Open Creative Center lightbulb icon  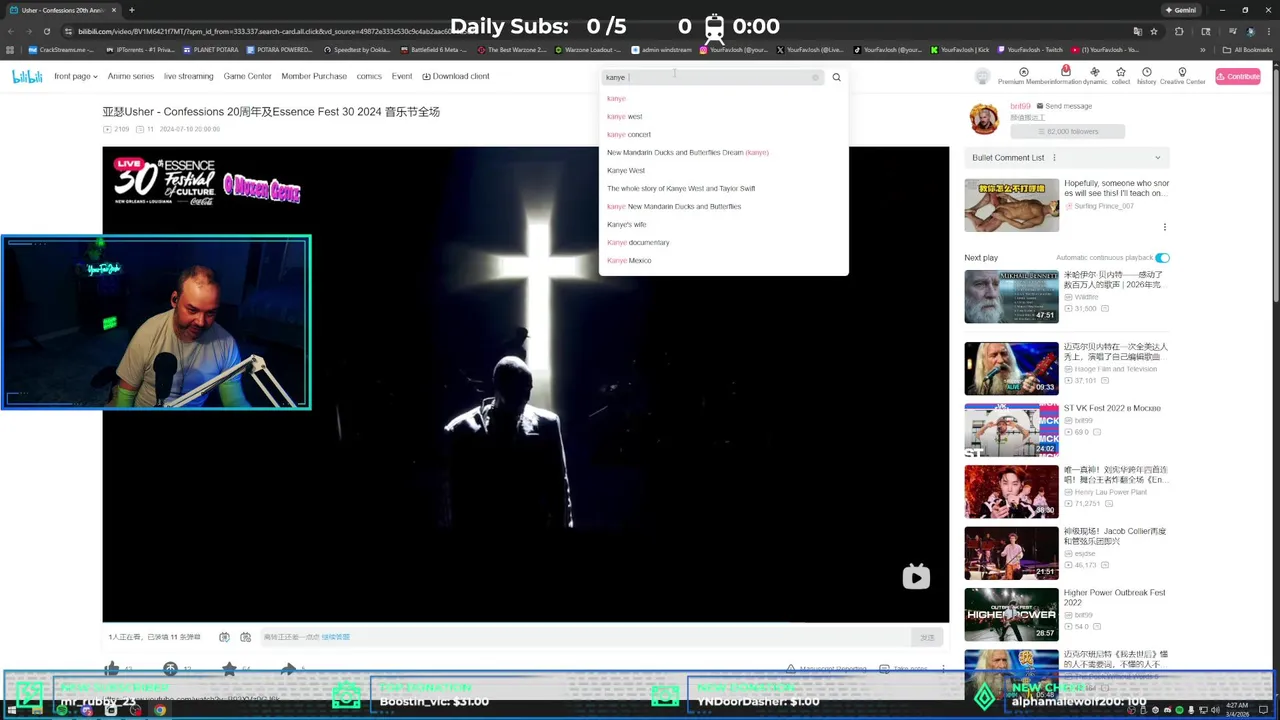[1182, 72]
